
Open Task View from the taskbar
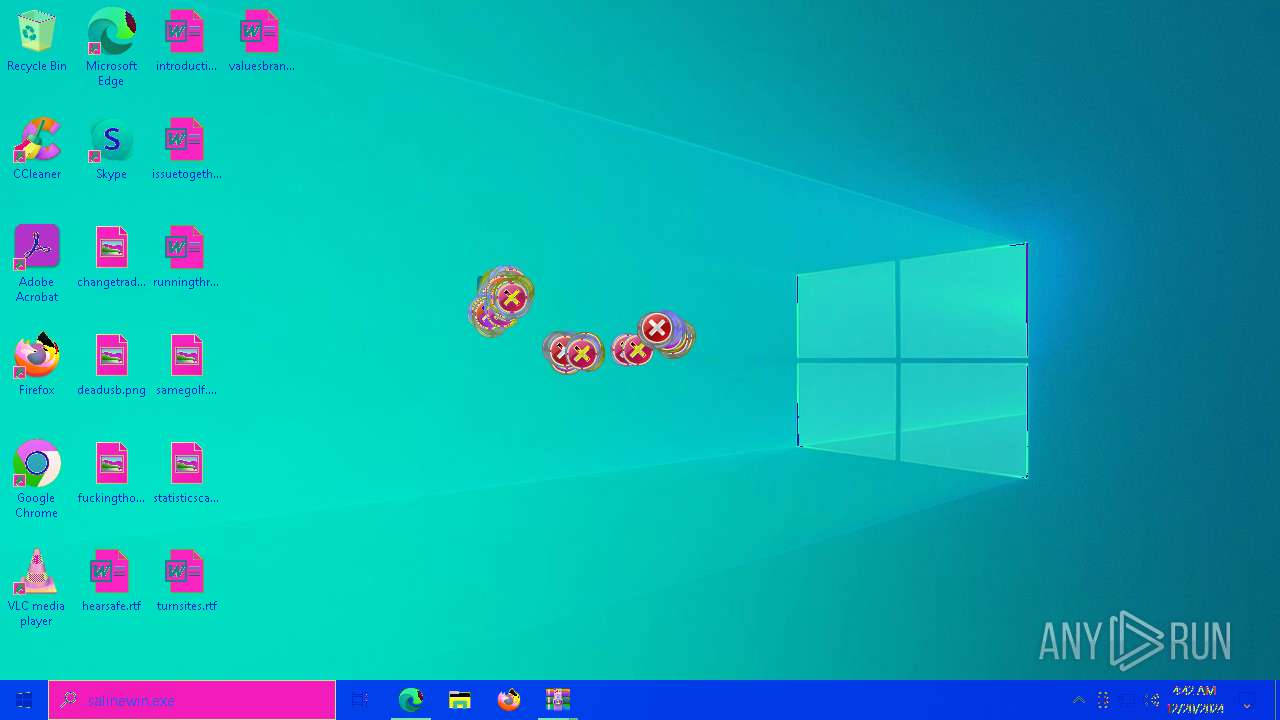(x=360, y=700)
